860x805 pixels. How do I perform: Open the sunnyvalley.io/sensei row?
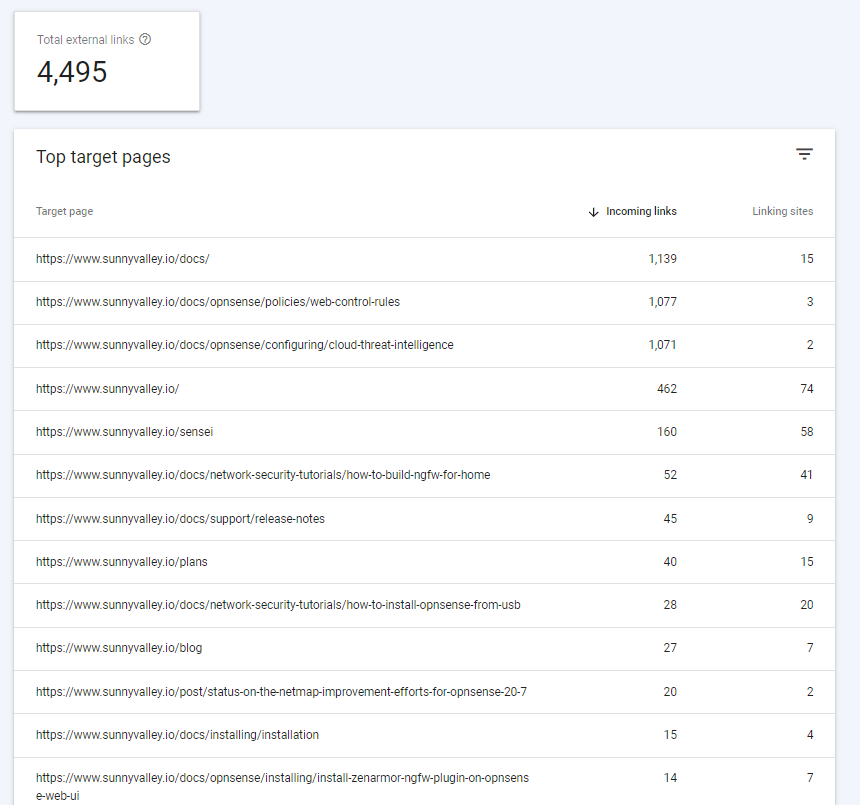coord(425,432)
